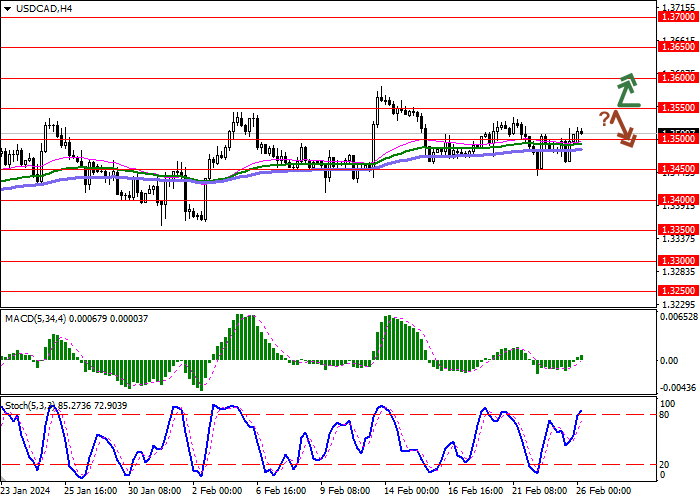The image size is (700, 500).
Task: Select the 1.35500 price level label
Action: click(x=679, y=108)
